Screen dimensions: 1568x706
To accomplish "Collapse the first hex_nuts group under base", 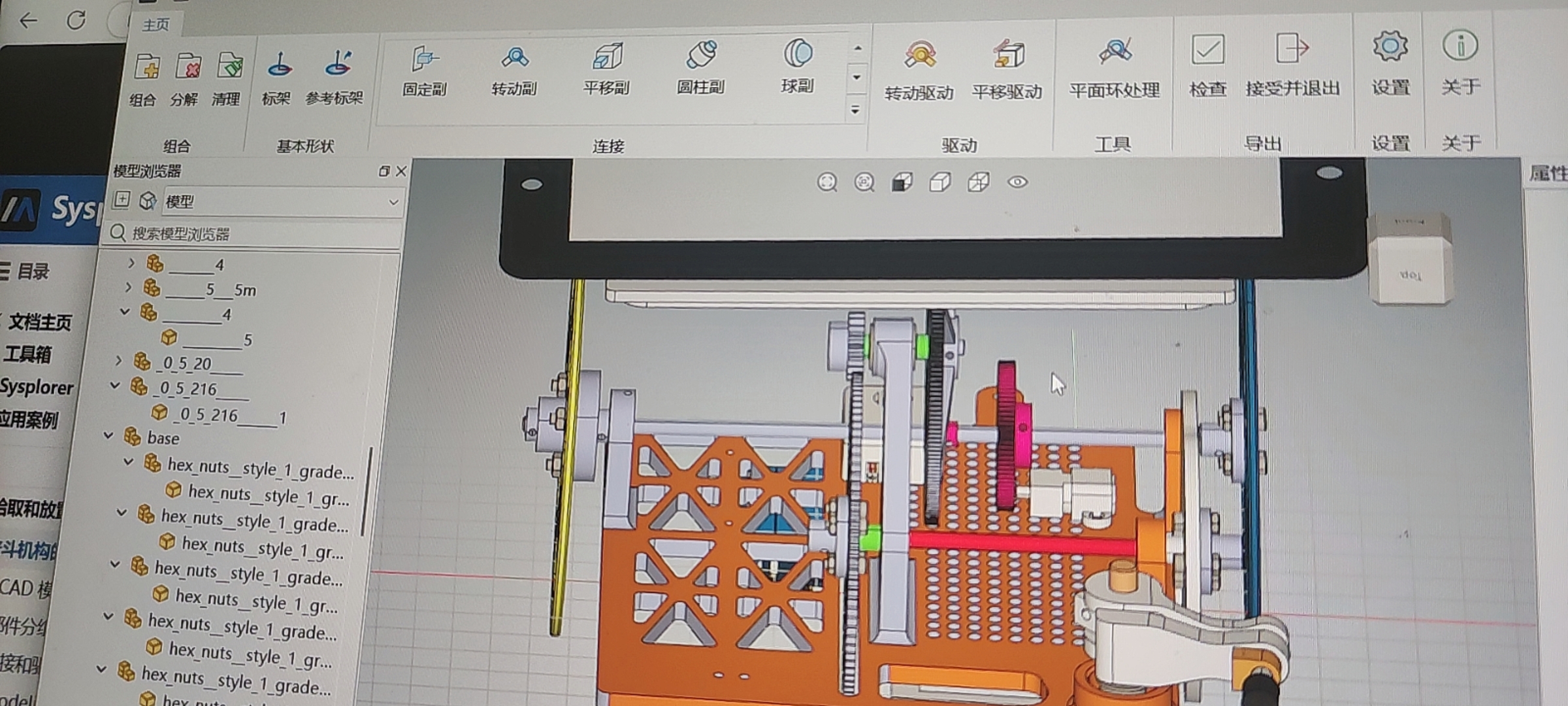I will click(x=129, y=462).
